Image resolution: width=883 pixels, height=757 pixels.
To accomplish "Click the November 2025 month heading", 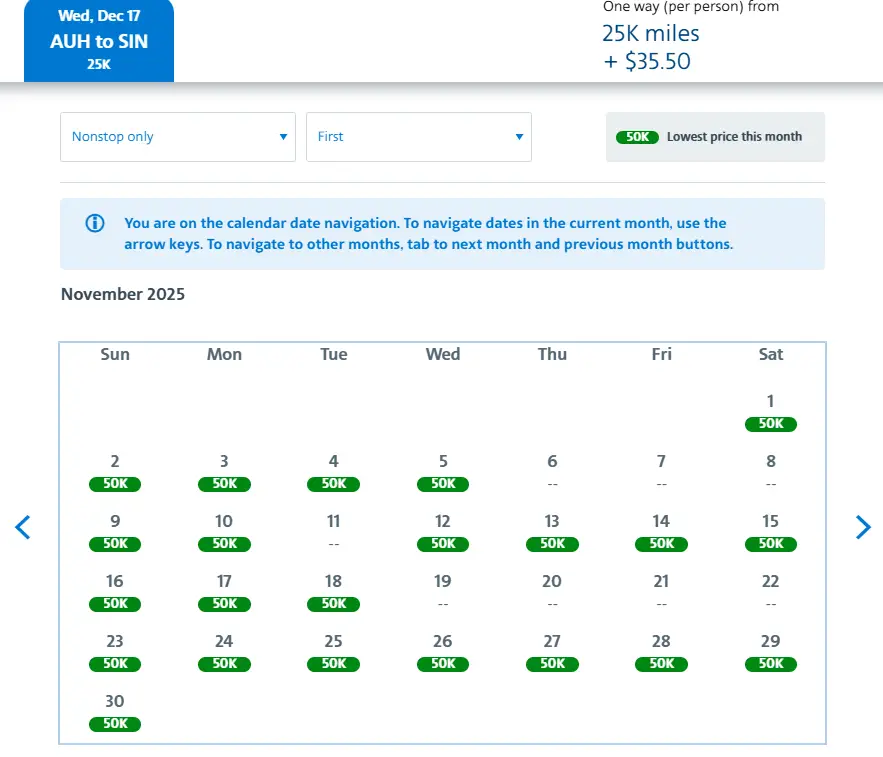I will 123,294.
